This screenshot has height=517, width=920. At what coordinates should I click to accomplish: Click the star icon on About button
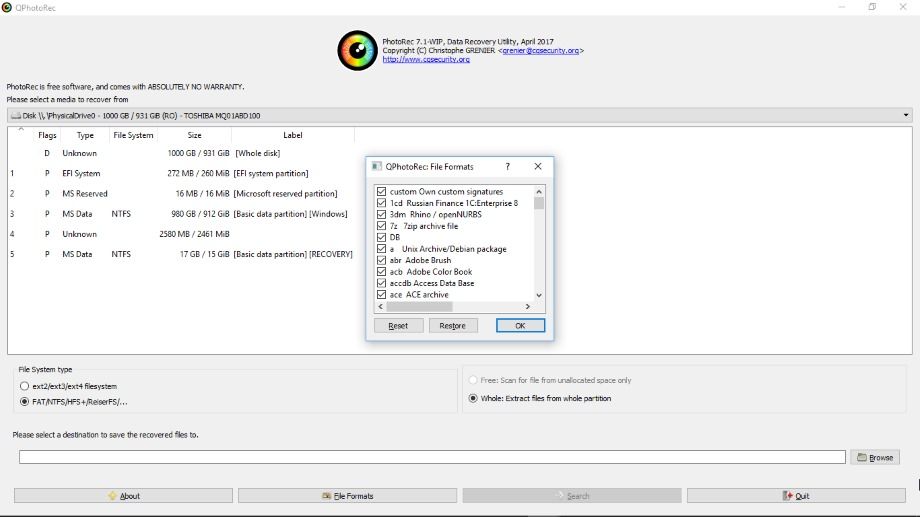[113, 496]
